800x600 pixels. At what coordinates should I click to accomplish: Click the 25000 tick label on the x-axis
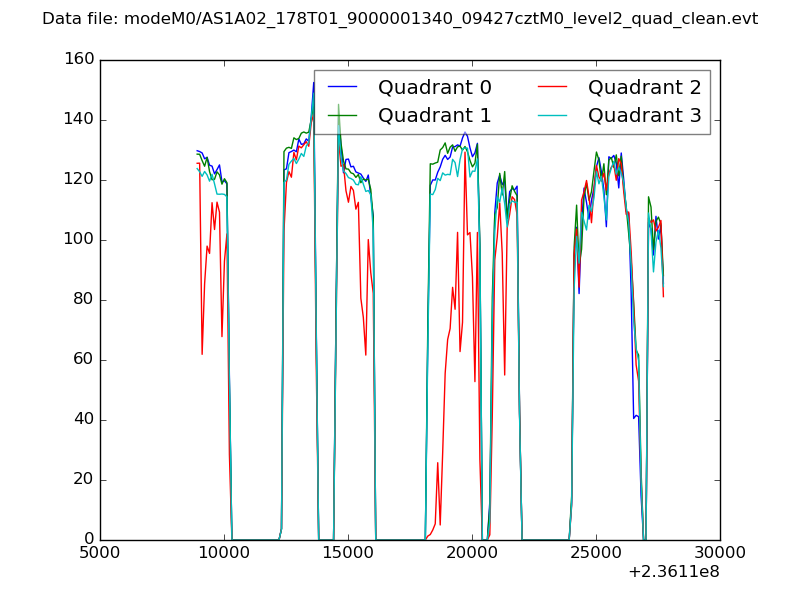(x=596, y=552)
